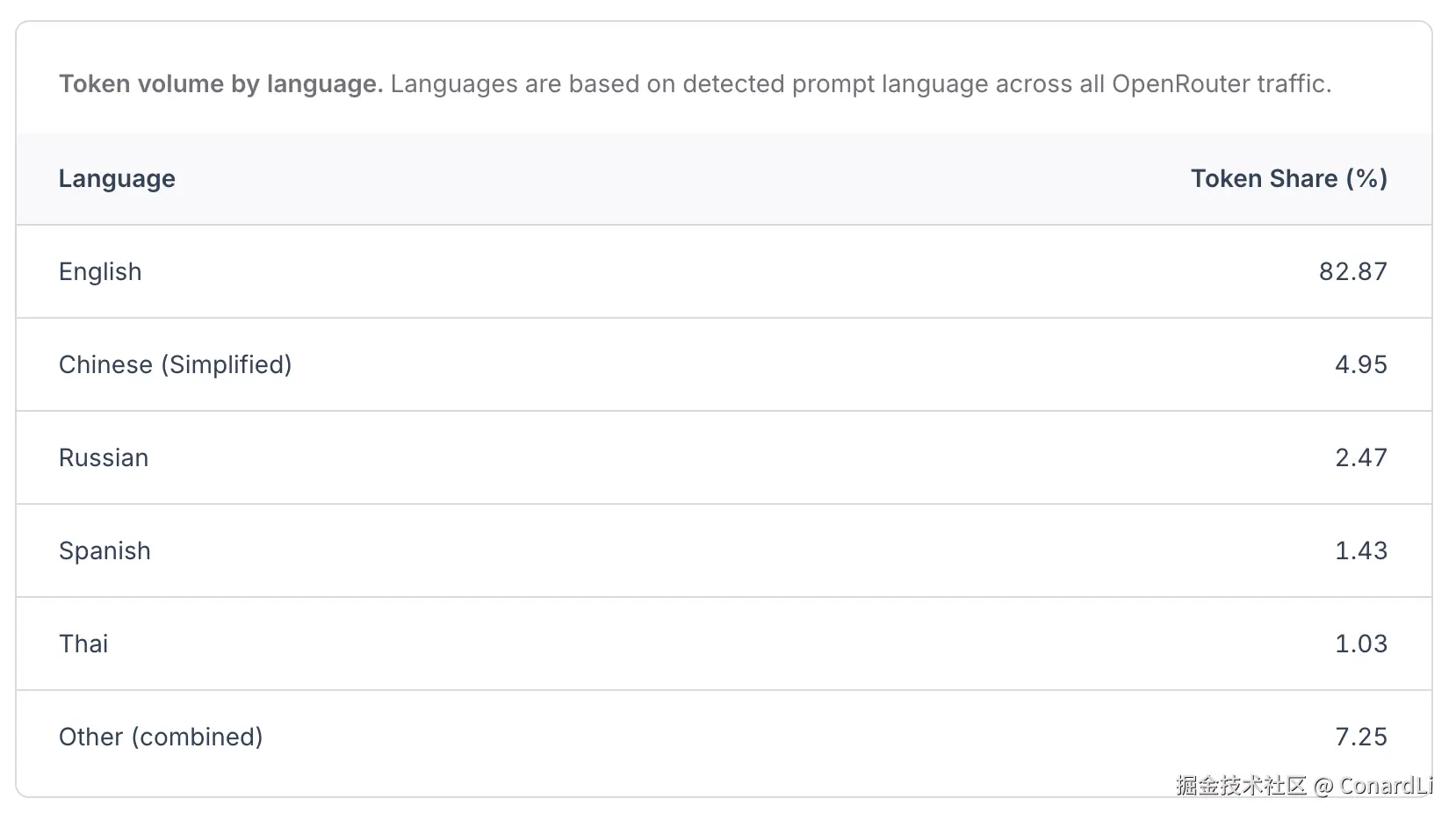
Task: Select the "Chinese (Simplified)" row label
Action: click(x=175, y=365)
